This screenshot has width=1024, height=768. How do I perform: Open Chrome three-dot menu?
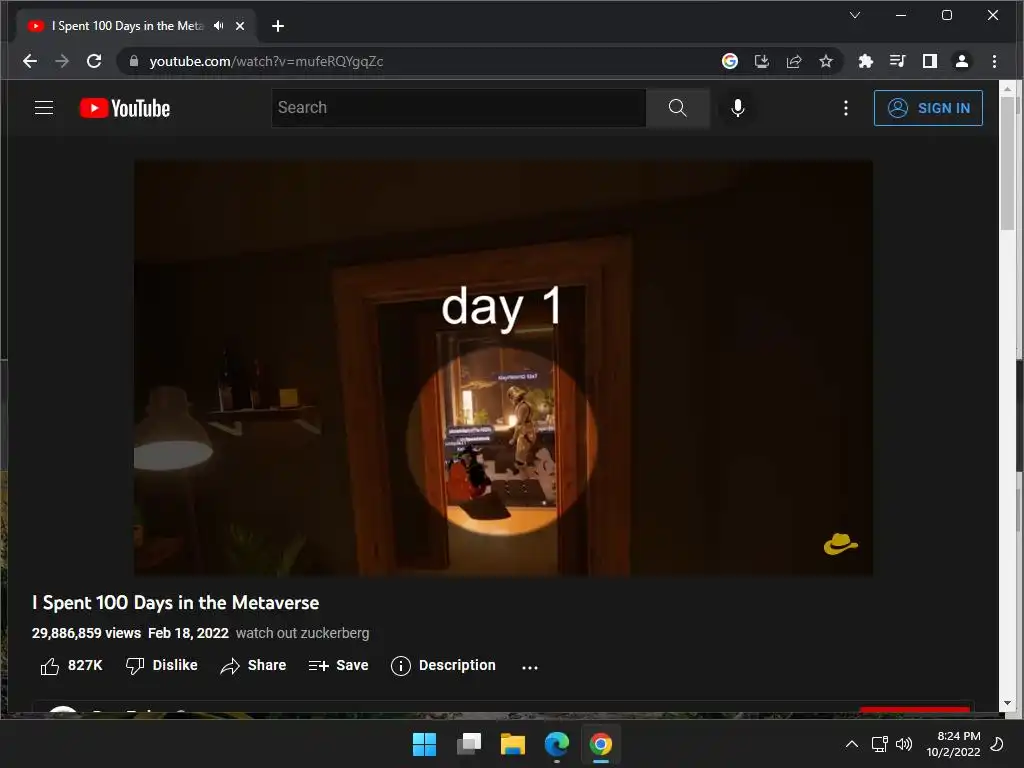tap(994, 61)
